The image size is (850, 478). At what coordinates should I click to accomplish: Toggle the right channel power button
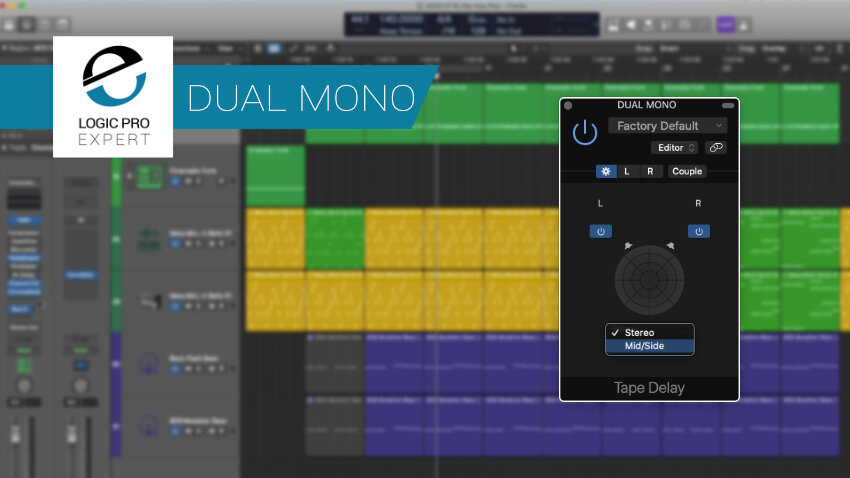point(699,231)
